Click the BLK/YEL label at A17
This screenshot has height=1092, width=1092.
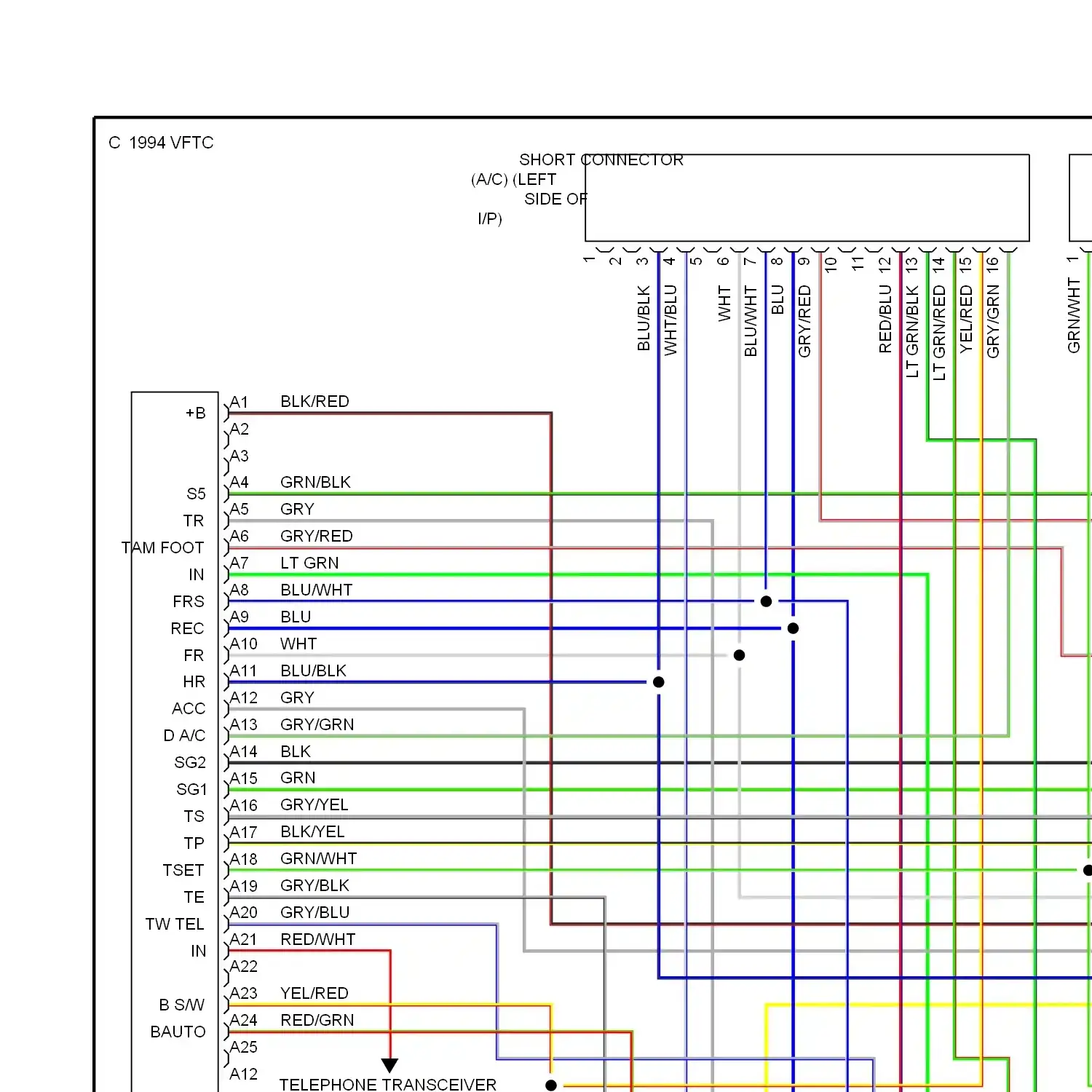312,832
